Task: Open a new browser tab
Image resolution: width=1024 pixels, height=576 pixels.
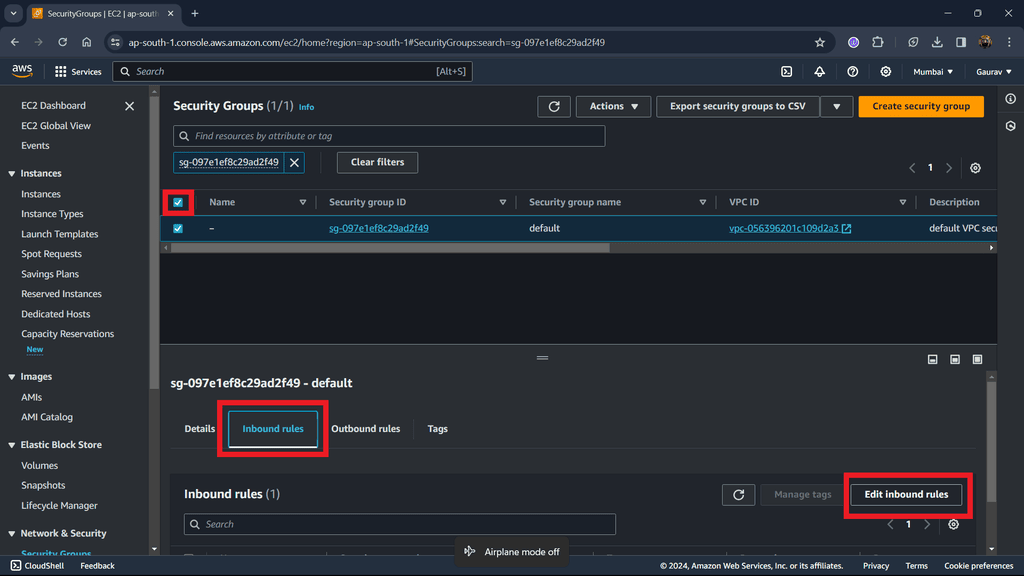Action: pos(195,14)
